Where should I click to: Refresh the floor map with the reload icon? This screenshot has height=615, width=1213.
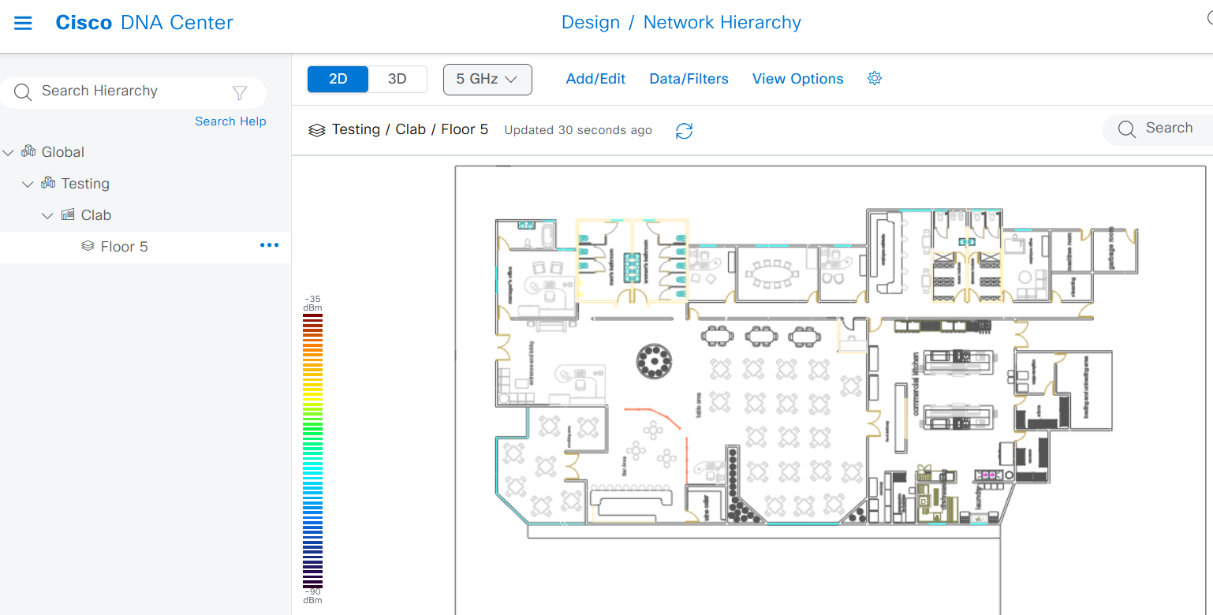(684, 131)
